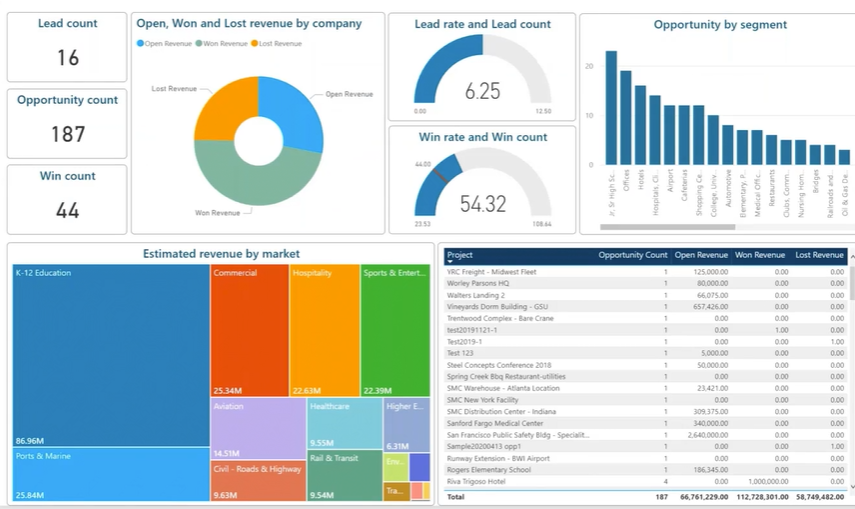The height and width of the screenshot is (509, 855).
Task: Sort table by Open Revenue header
Action: 701,255
